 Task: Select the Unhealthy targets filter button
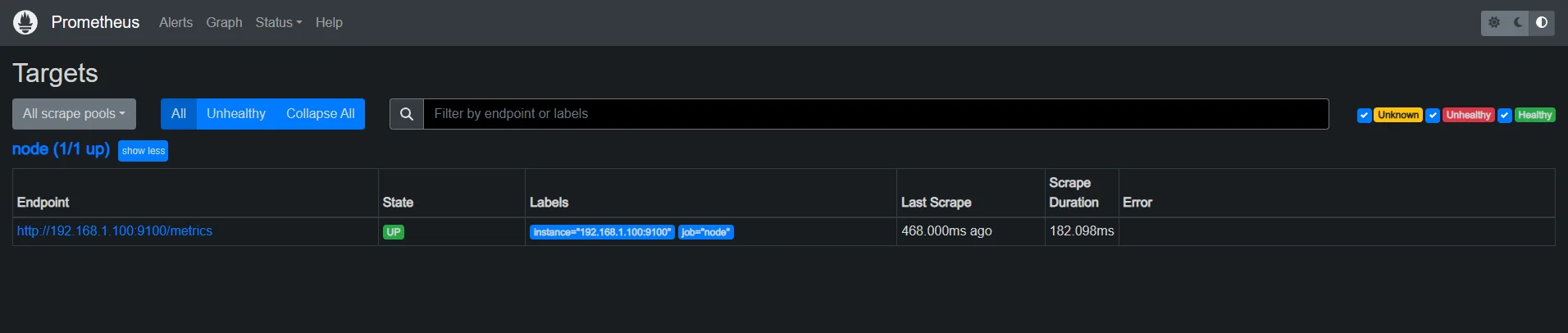tap(236, 114)
